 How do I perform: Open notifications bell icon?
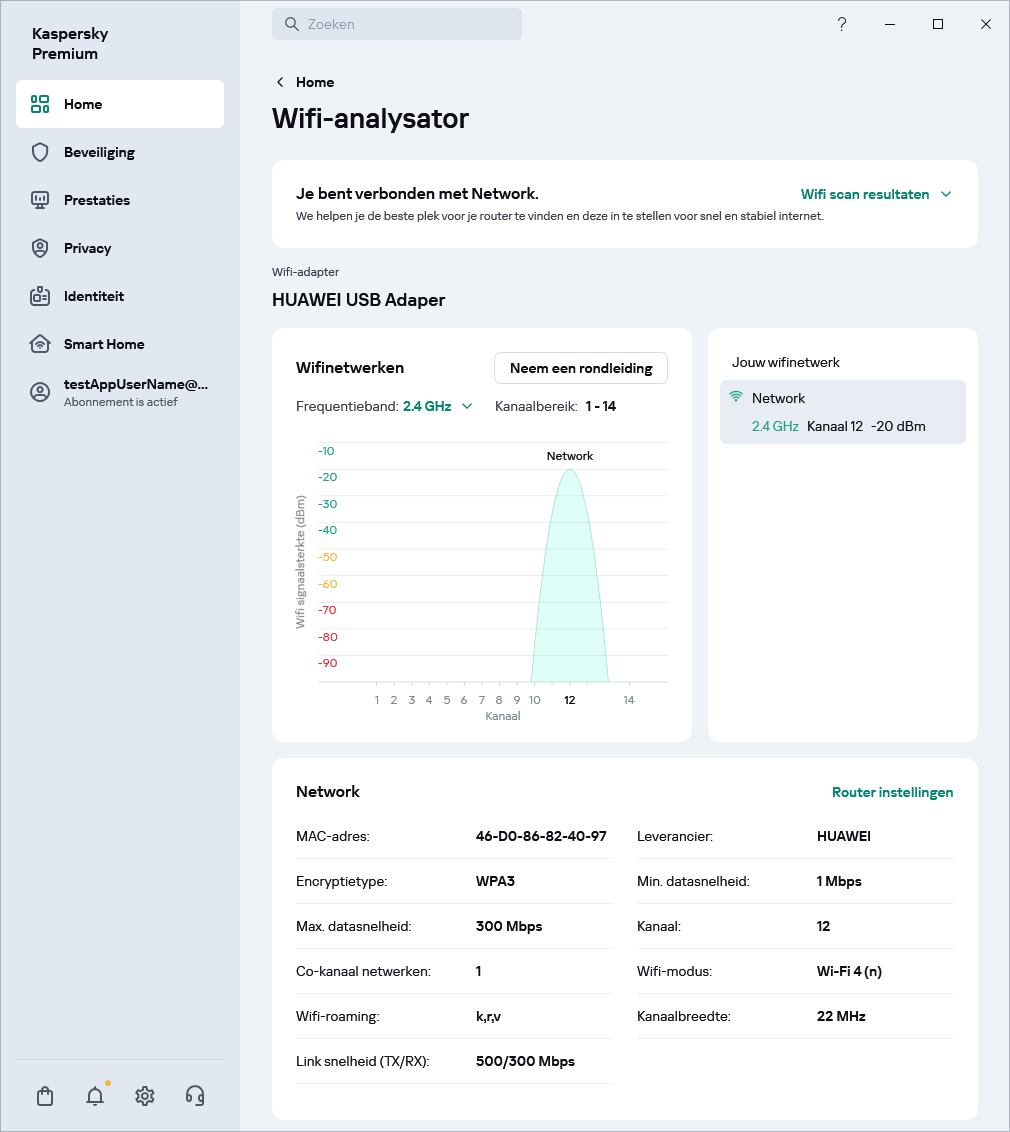click(x=95, y=1096)
